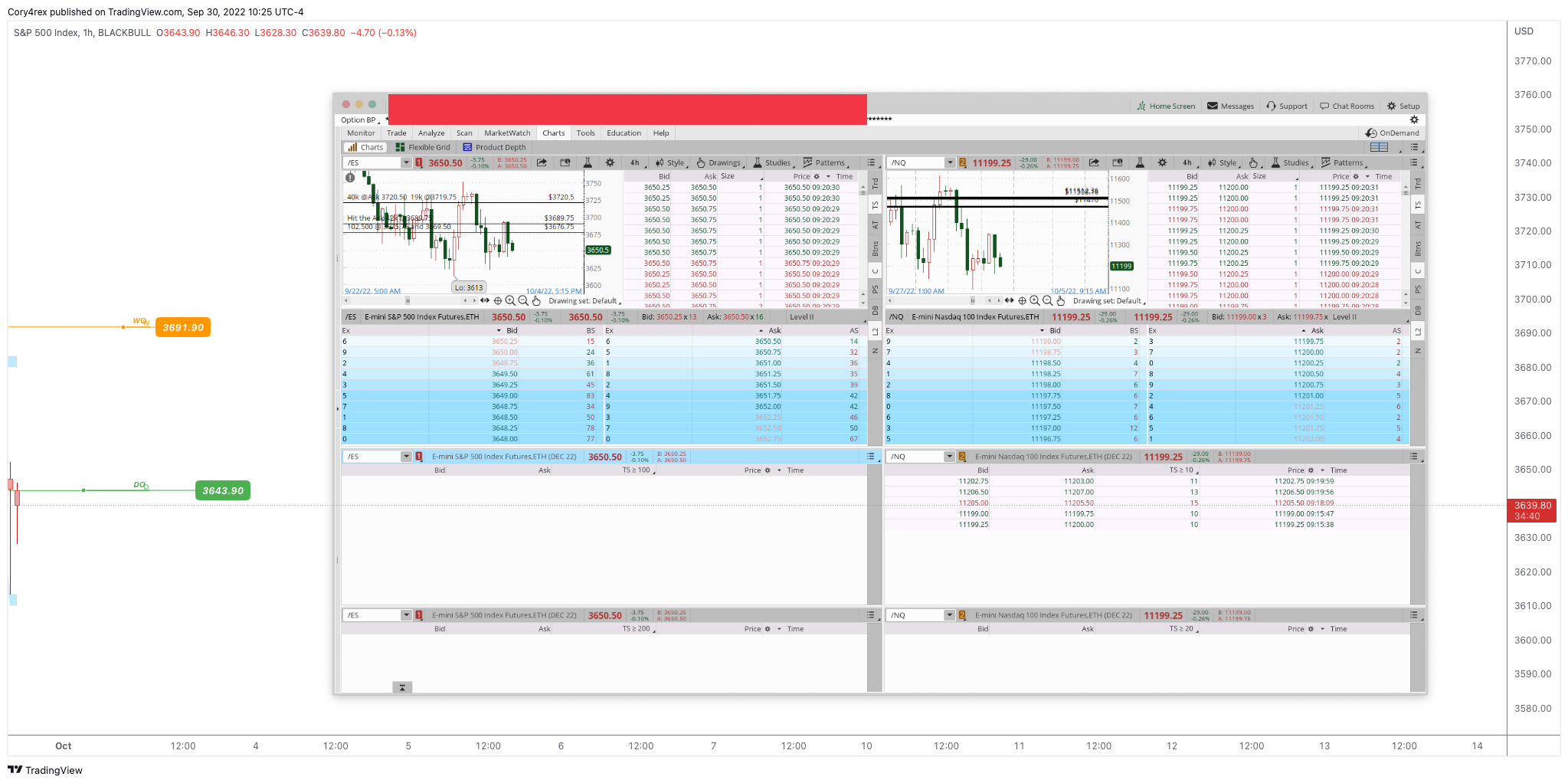Share the /NQ chart via share icon
1568x783 pixels.
[1094, 162]
